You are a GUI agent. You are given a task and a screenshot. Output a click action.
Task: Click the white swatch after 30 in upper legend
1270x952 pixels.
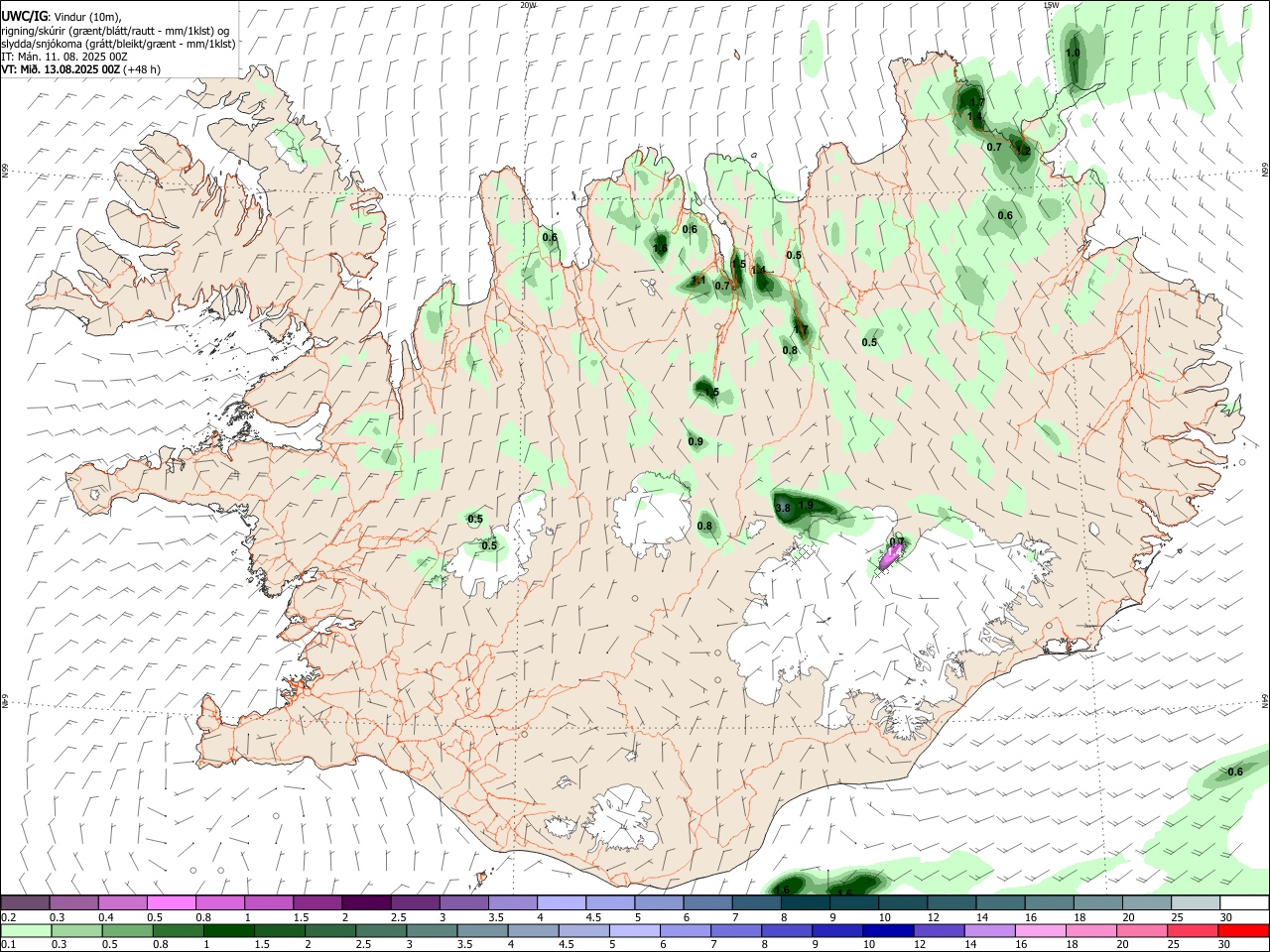[x=1244, y=902]
